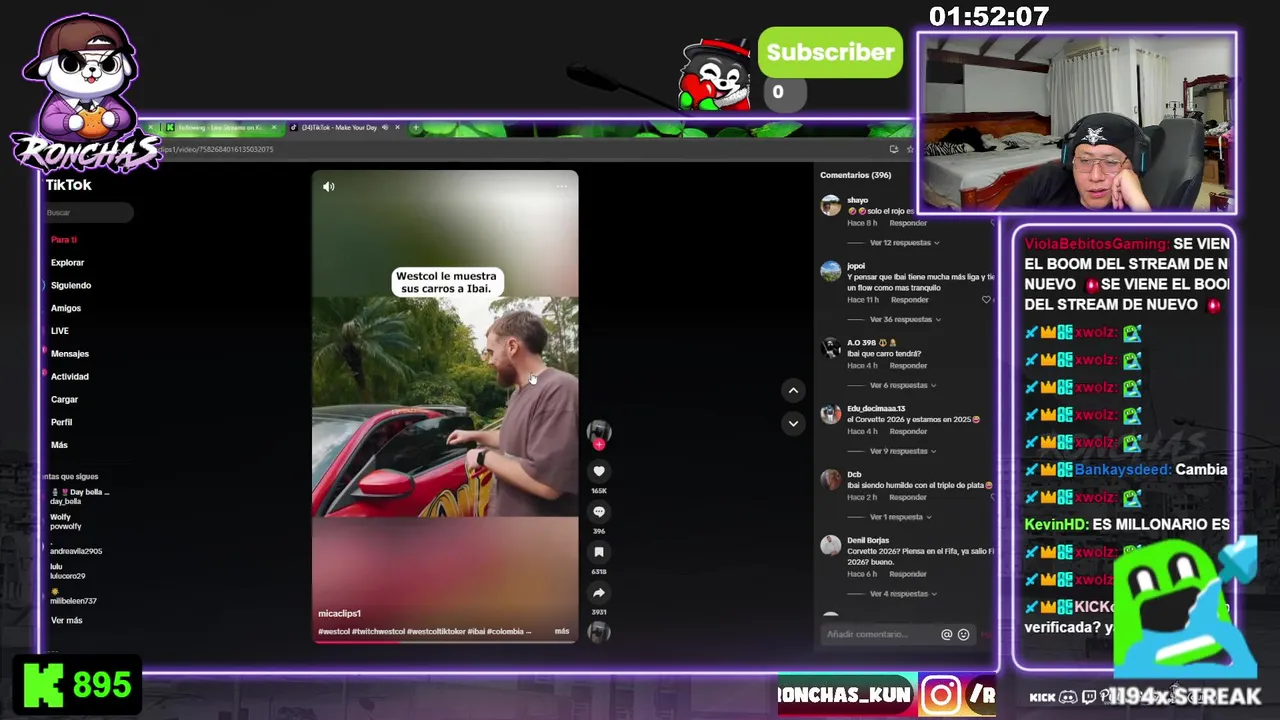Save the video with the bookmark icon
This screenshot has width=1280, height=720.
coord(599,552)
